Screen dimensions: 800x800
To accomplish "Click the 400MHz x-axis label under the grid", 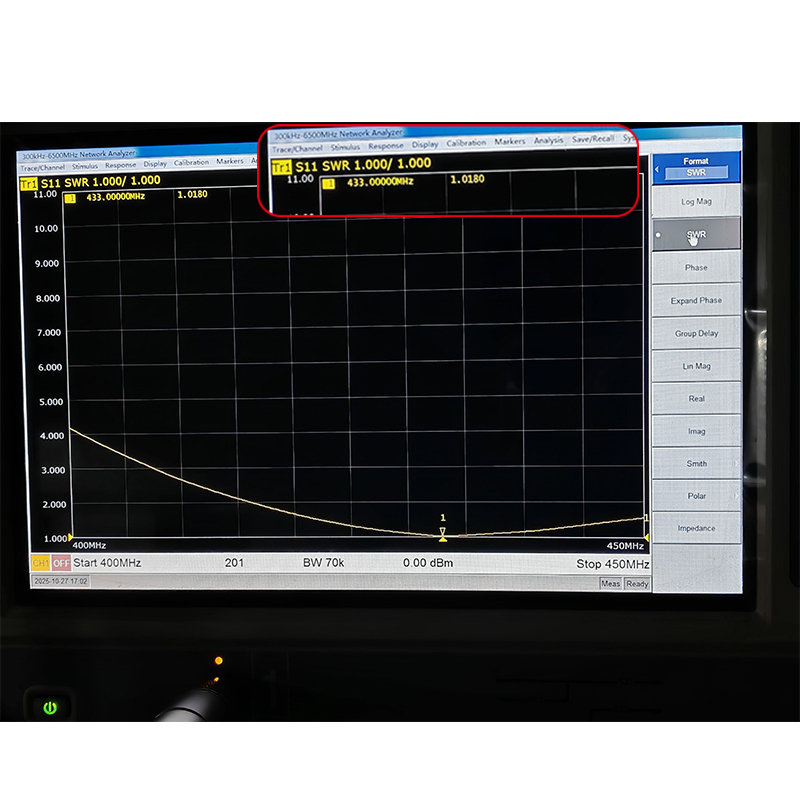I will click(89, 545).
